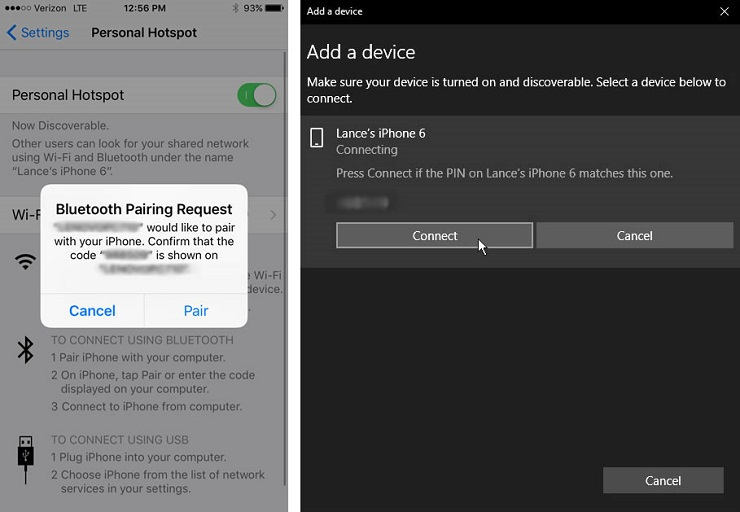Click the Lance's iPhone 6 device name
Image resolution: width=740 pixels, height=512 pixels.
380,134
